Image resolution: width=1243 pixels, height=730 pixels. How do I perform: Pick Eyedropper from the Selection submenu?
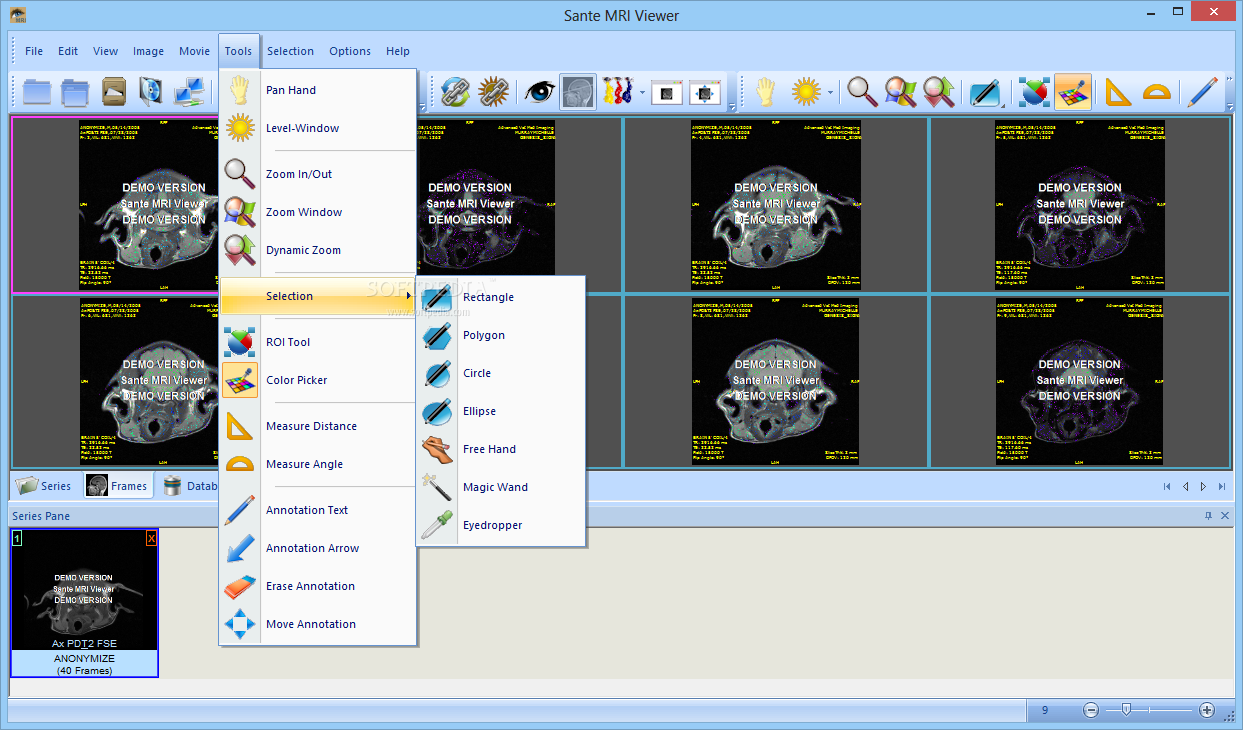point(501,525)
